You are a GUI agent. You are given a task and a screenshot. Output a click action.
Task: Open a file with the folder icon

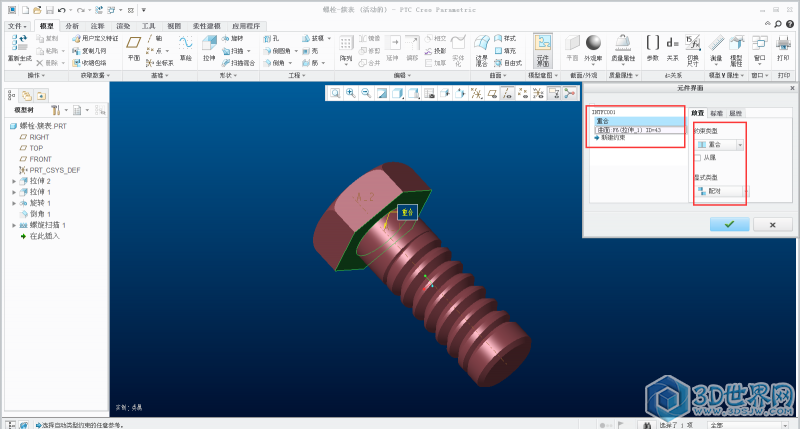coord(37,10)
